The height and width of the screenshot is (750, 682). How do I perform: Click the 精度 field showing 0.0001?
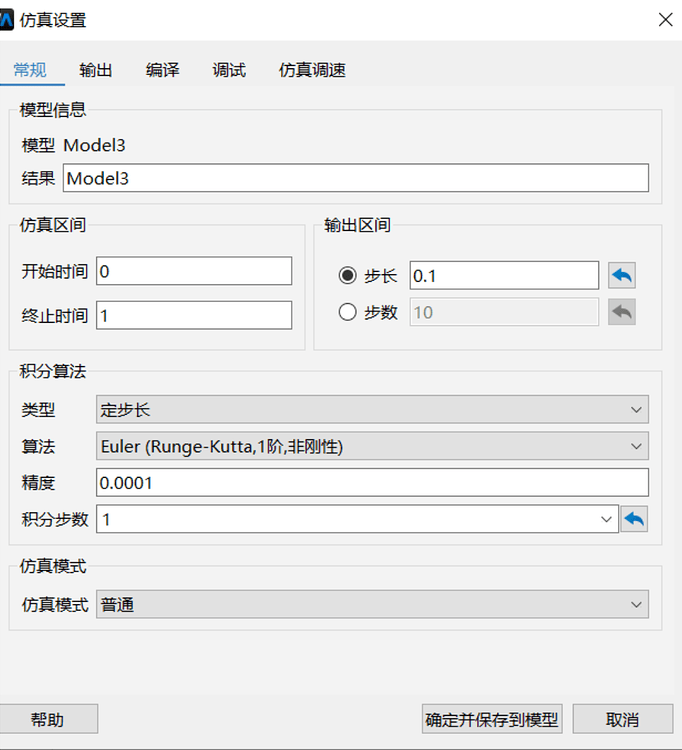(x=372, y=483)
